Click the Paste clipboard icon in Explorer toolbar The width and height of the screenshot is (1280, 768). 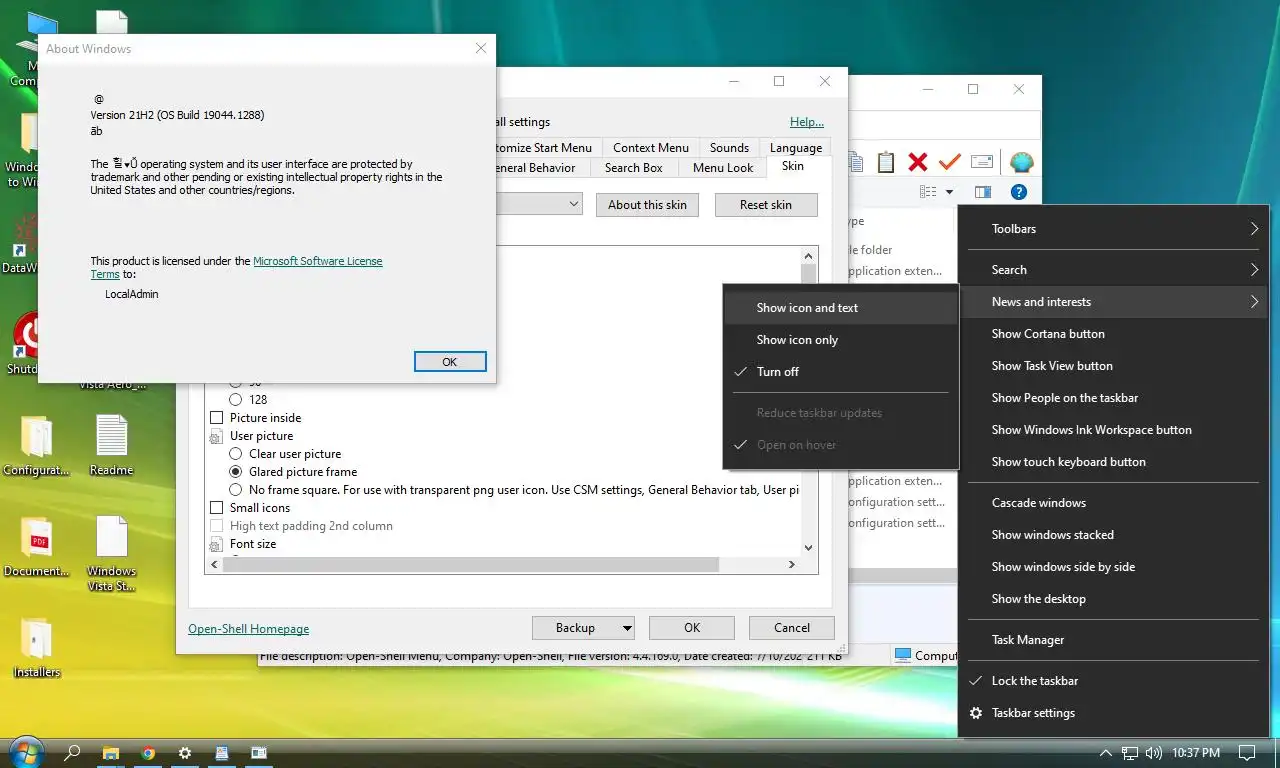(885, 162)
